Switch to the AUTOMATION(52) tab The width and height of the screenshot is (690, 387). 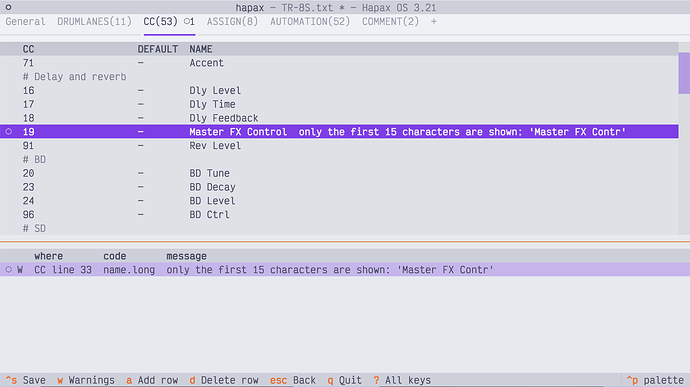(x=310, y=22)
